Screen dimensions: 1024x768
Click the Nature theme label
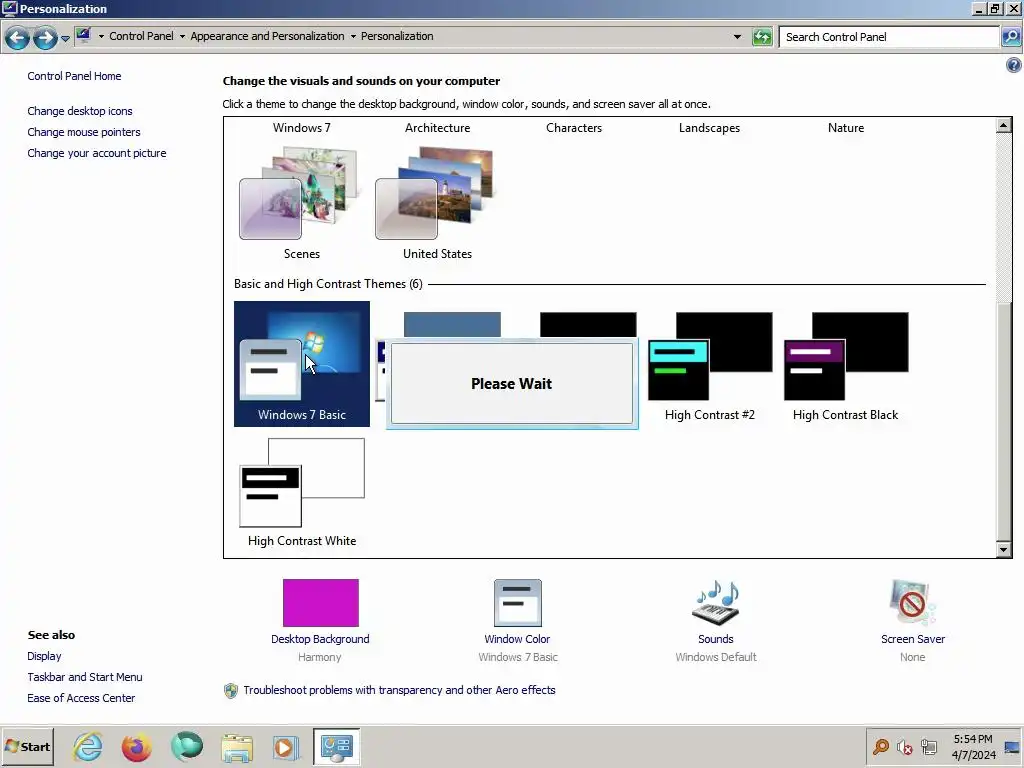coord(846,128)
